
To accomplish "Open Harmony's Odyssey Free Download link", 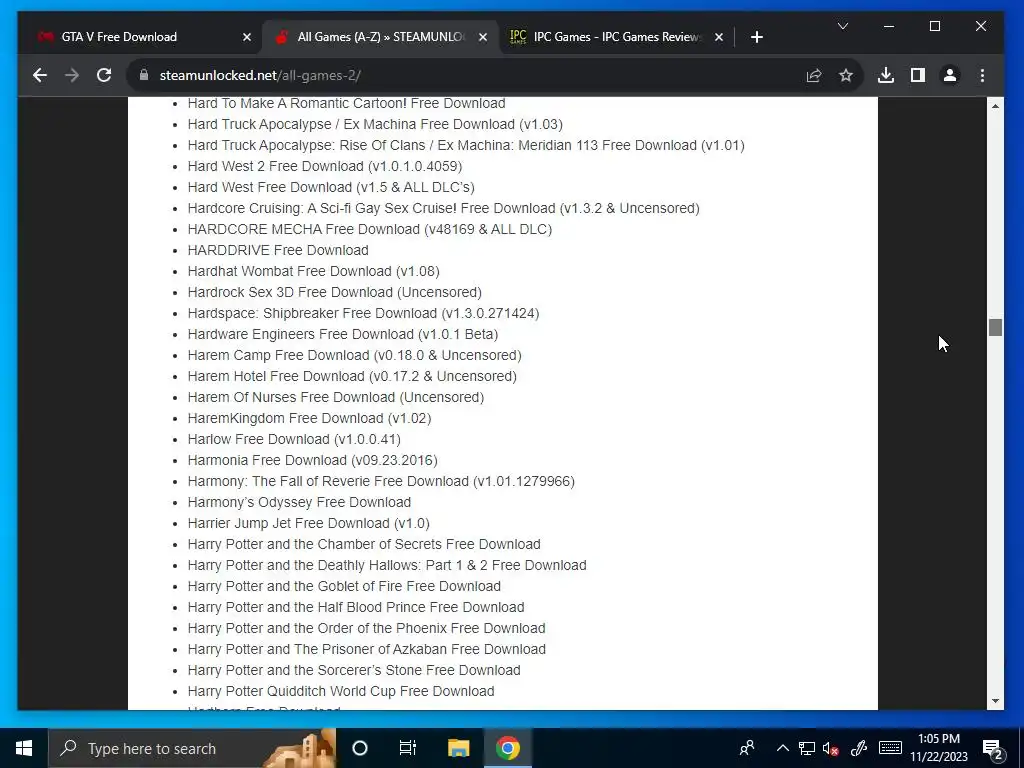I will [x=299, y=502].
